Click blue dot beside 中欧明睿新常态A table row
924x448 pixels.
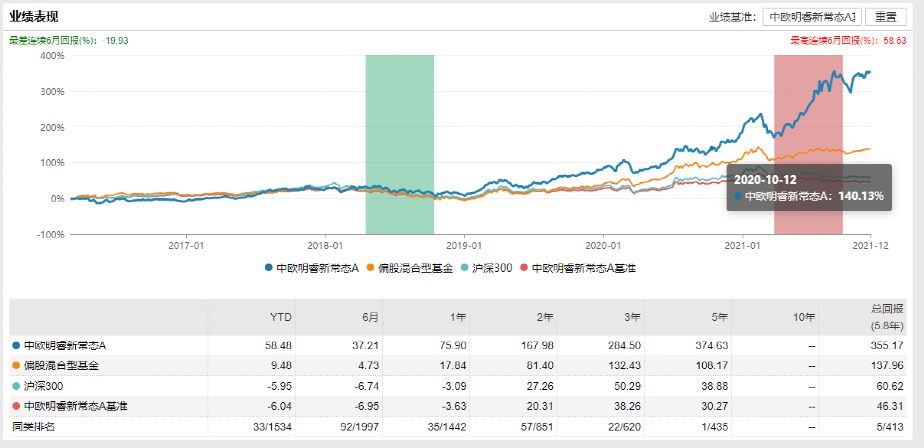15,345
